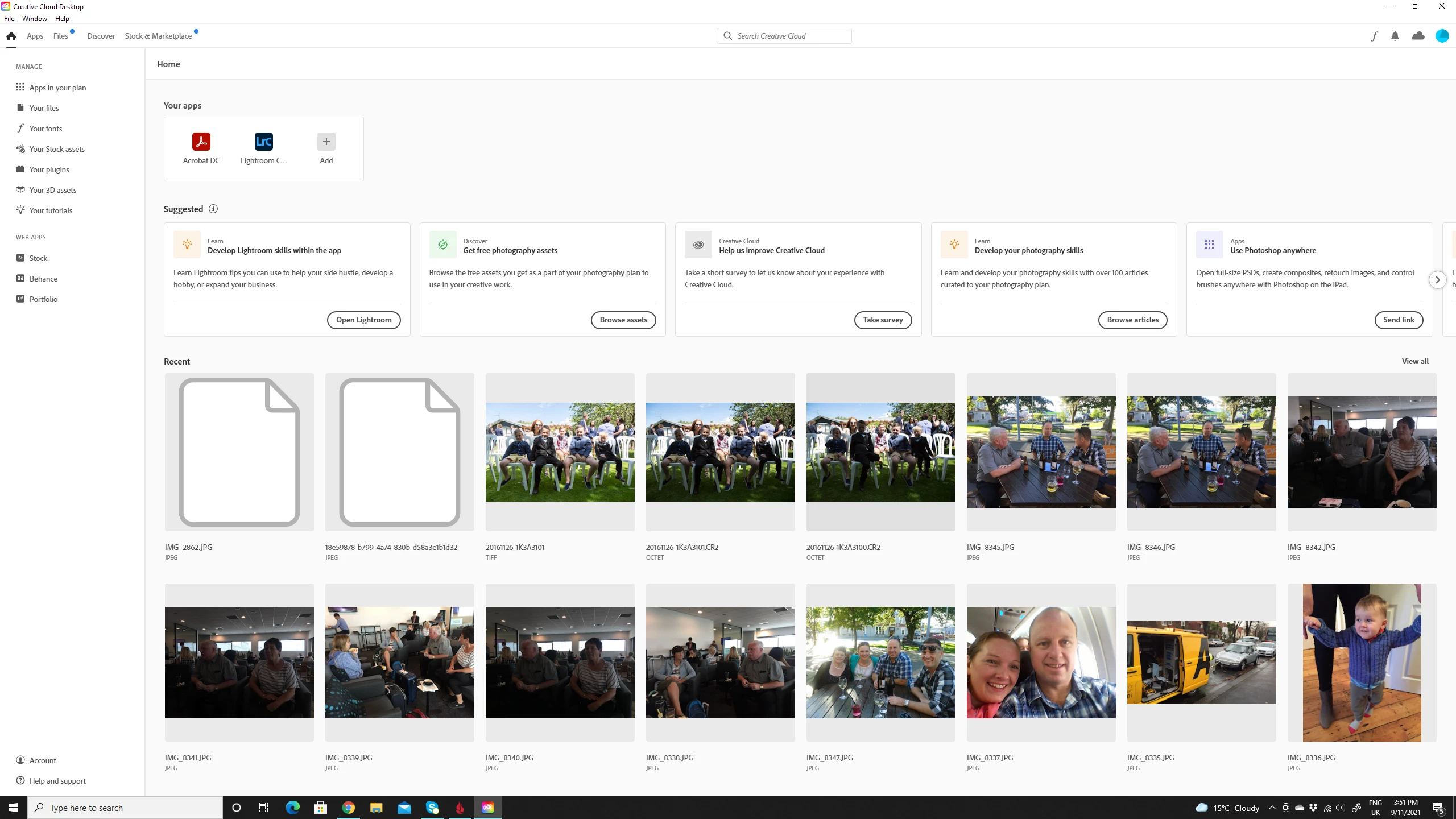
Task: Open Your Stock assets in sidebar
Action: tap(57, 149)
